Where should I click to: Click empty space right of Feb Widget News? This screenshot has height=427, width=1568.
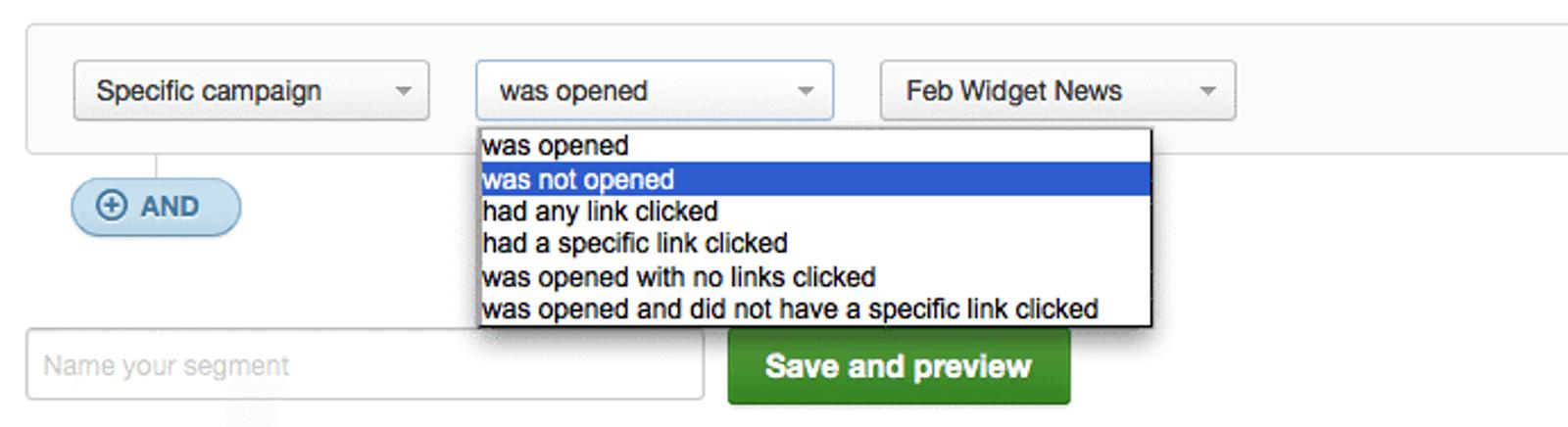(x=1392, y=91)
